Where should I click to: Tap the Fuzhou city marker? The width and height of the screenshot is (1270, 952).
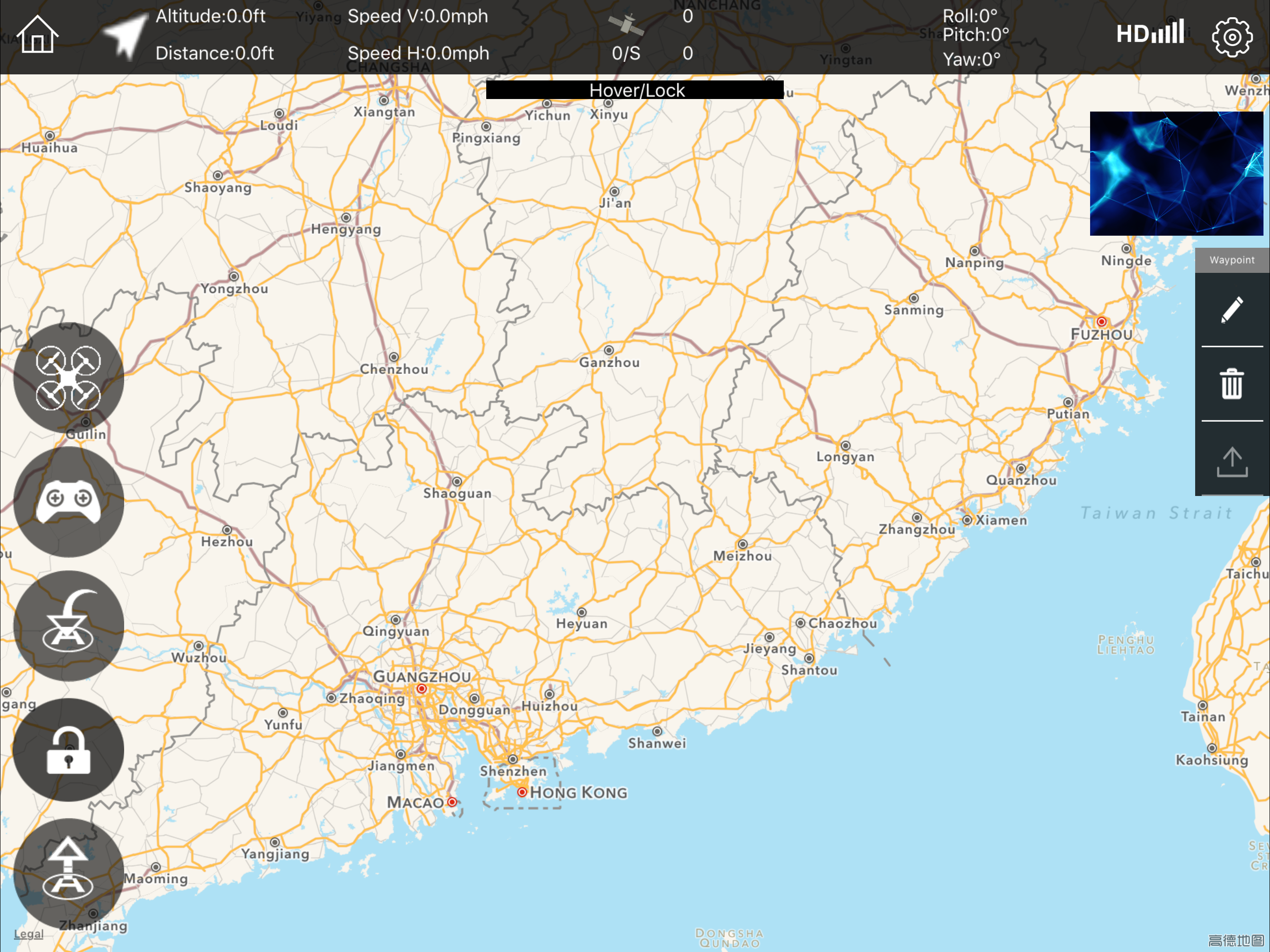tap(1101, 322)
